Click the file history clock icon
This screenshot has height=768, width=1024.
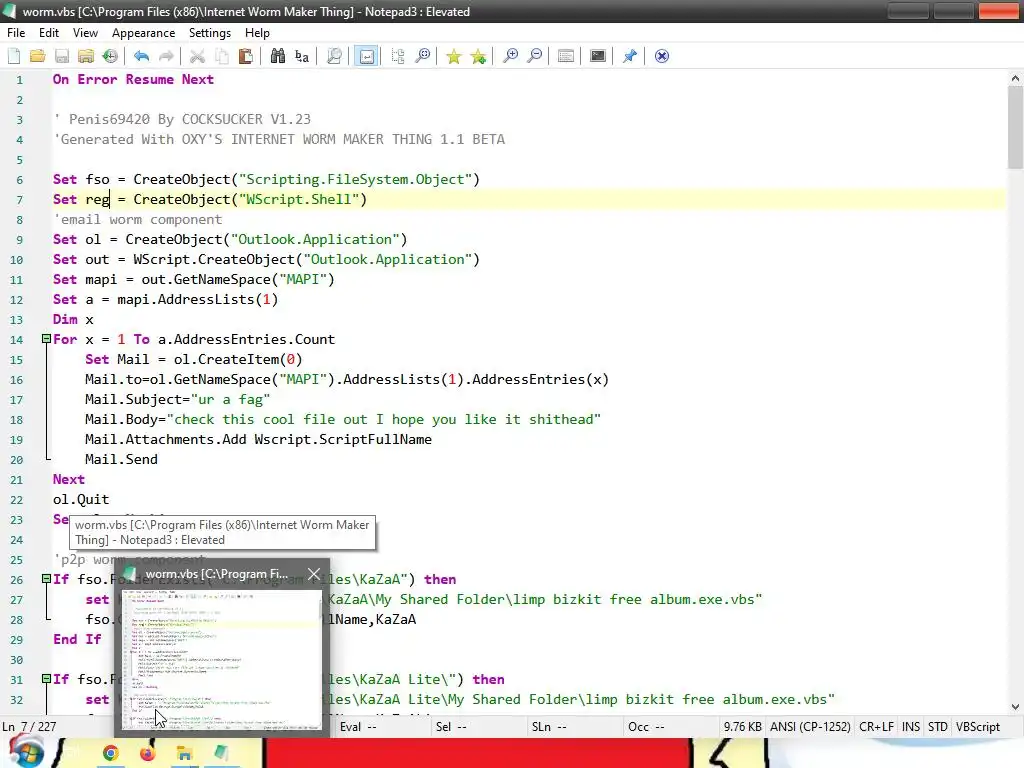coord(110,56)
